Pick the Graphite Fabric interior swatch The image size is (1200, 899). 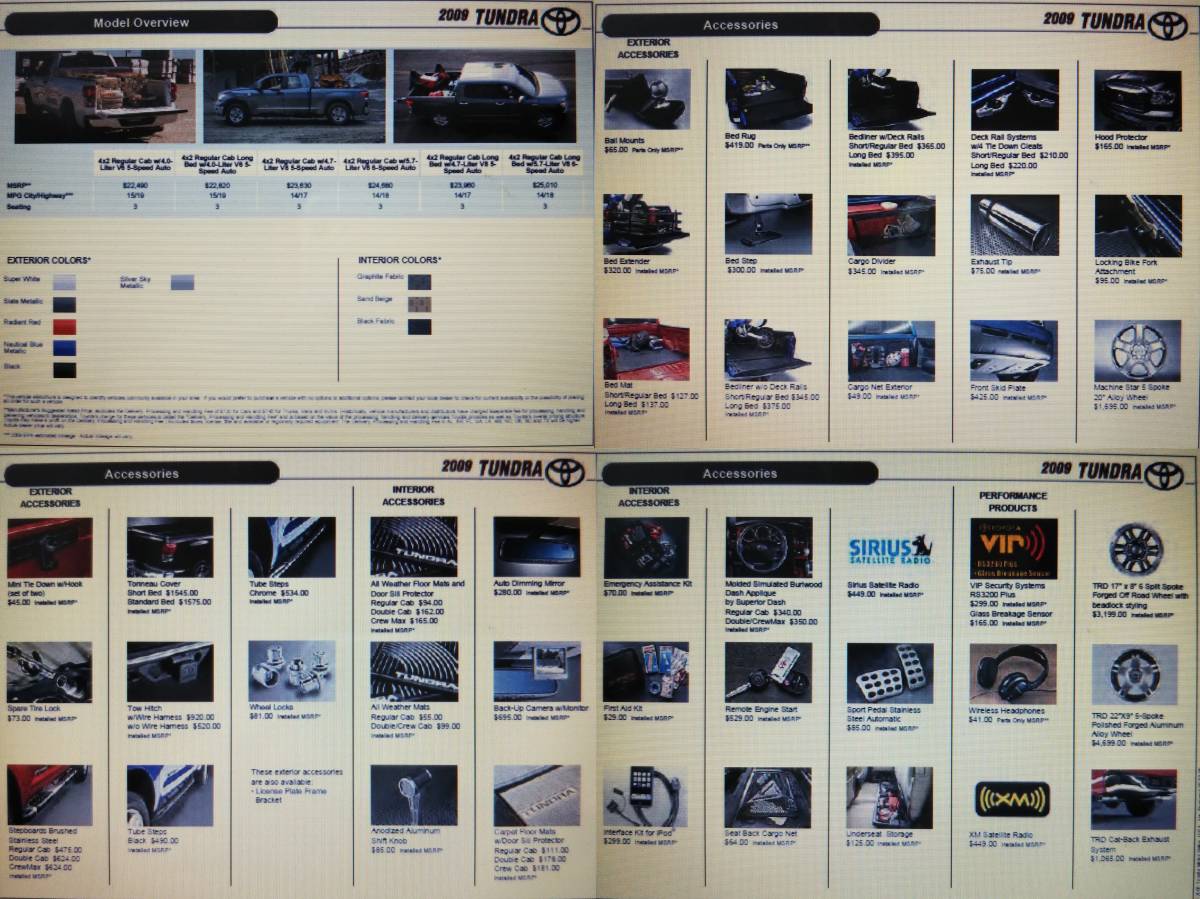419,282
